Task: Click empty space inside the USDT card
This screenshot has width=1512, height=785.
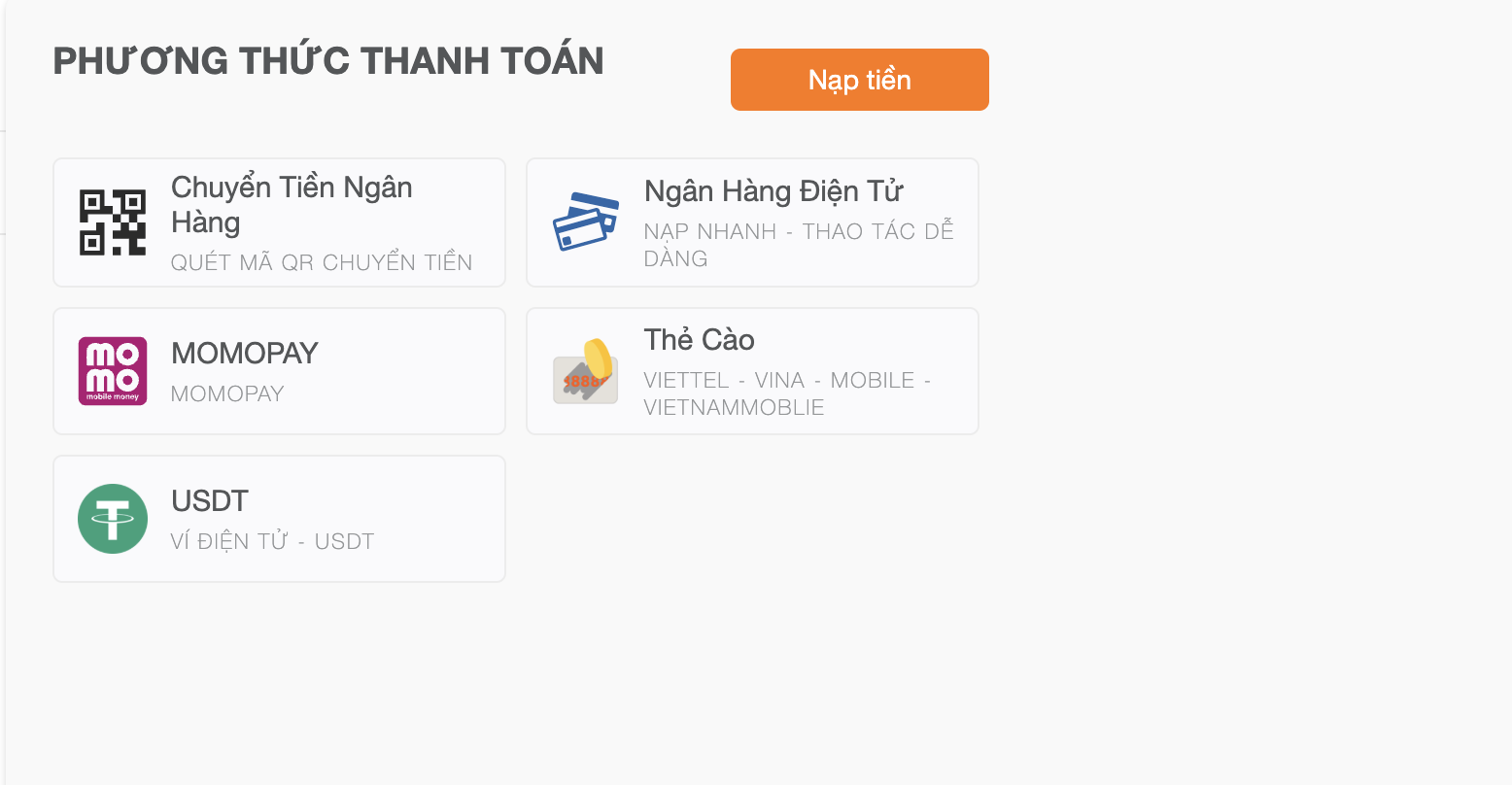Action: click(x=437, y=519)
